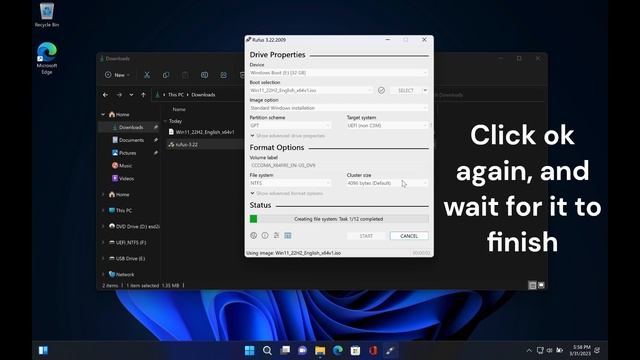Image resolution: width=640 pixels, height=360 pixels.
Task: Click the checksum icon beside boot selection
Action: coord(381,90)
